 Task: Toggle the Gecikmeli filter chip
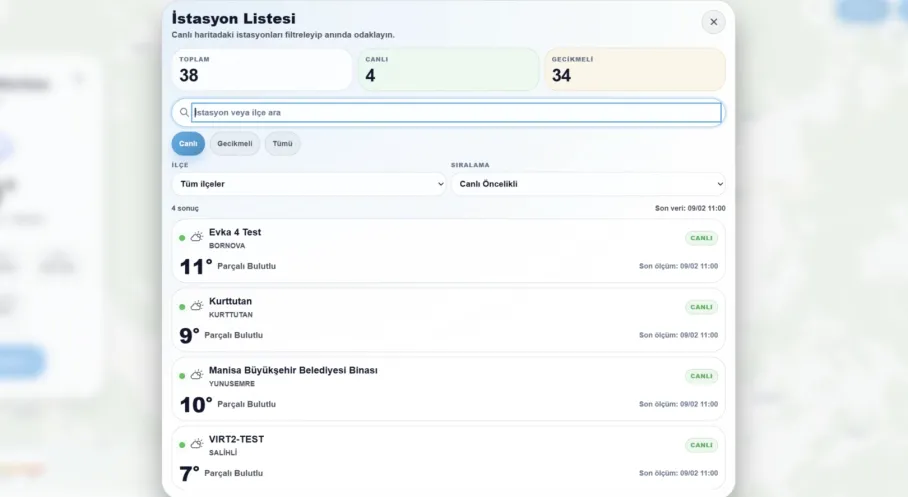pyautogui.click(x=235, y=144)
